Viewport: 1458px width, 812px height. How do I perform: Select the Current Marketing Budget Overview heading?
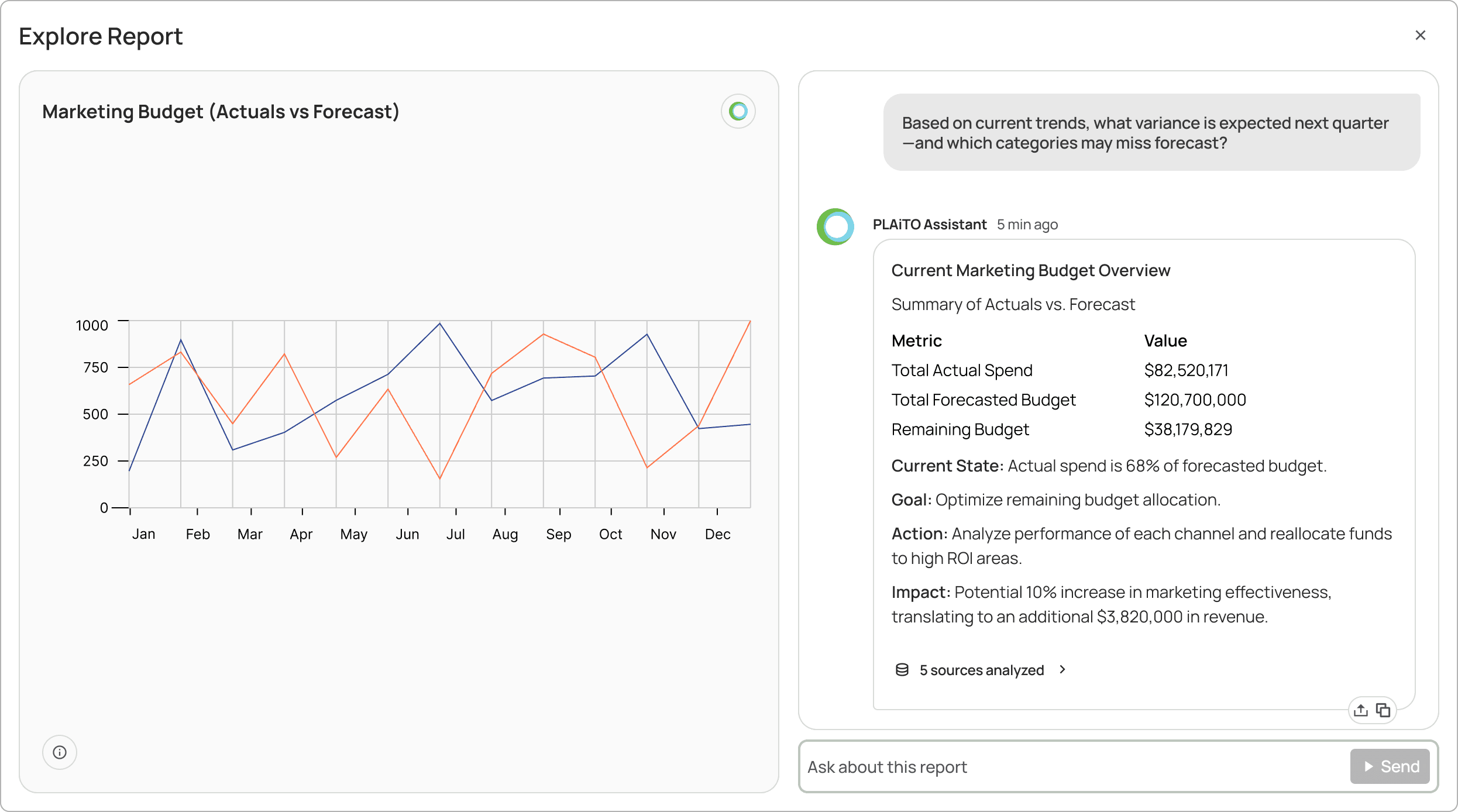pos(1031,270)
